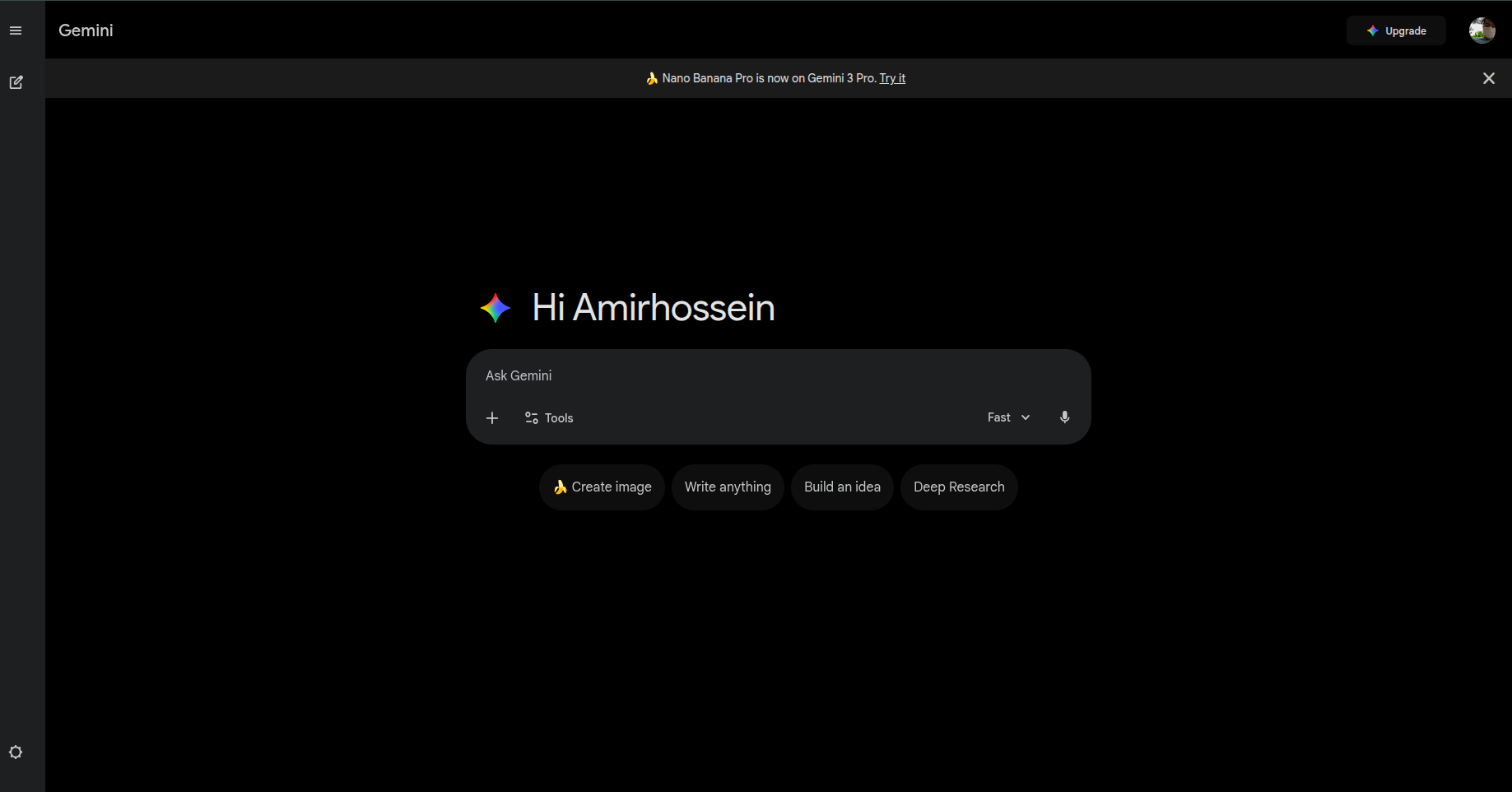The width and height of the screenshot is (1512, 792).
Task: Select the Create image suggestion chip
Action: (x=602, y=487)
